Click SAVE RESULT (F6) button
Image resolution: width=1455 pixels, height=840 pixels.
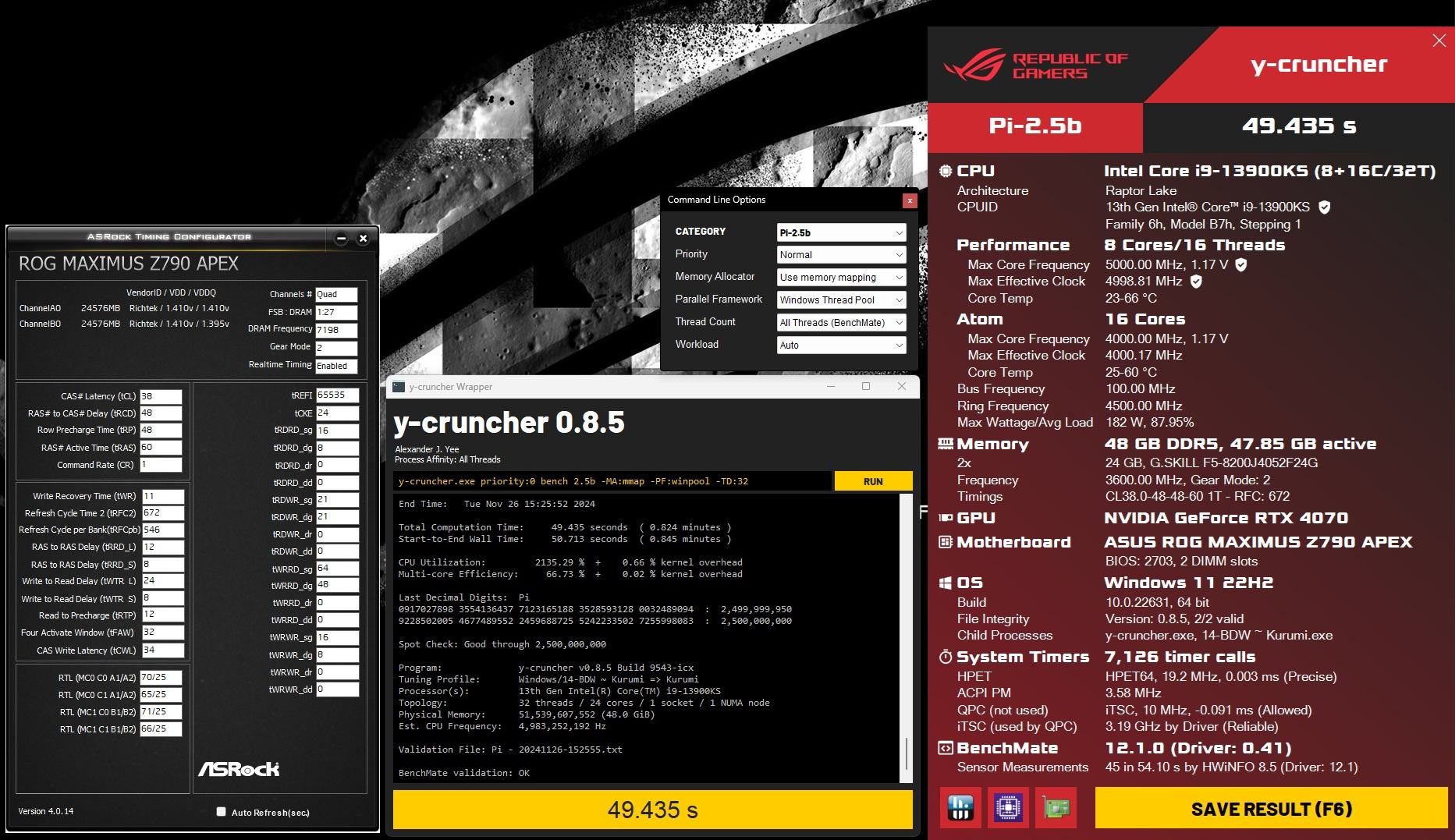tap(1271, 808)
